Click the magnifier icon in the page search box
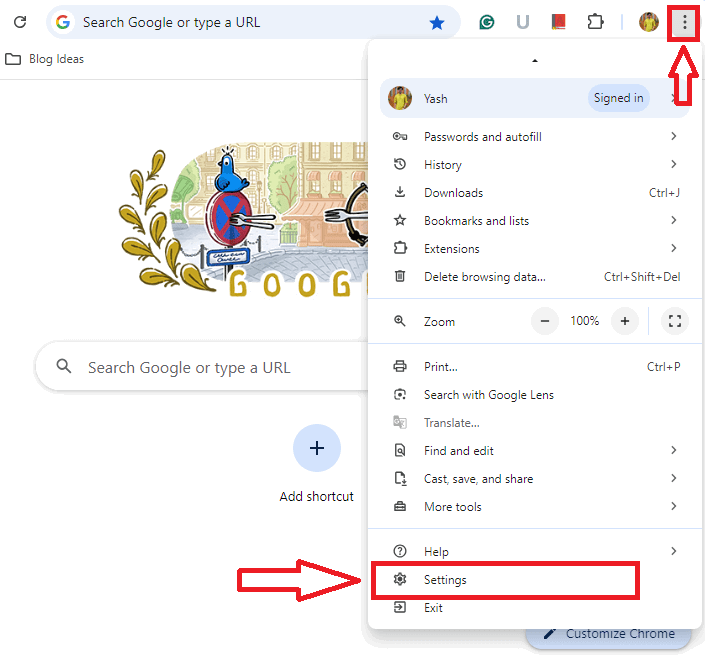705x659 pixels. (x=63, y=366)
